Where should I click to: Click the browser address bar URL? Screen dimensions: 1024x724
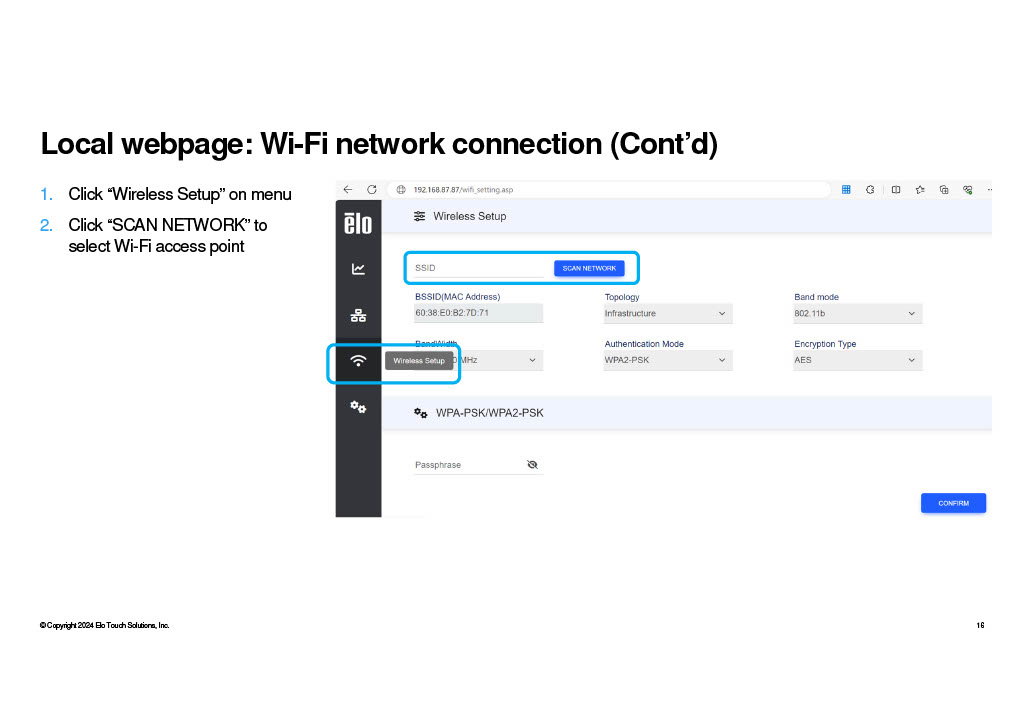(463, 189)
